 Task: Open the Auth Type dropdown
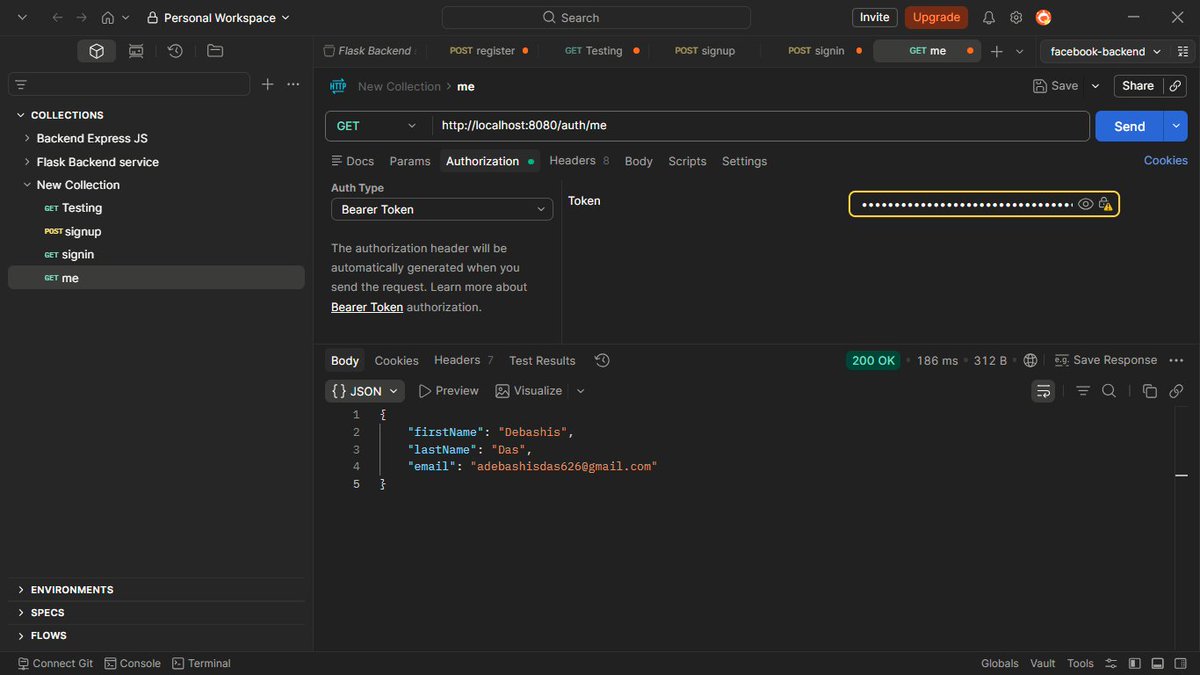pos(441,209)
